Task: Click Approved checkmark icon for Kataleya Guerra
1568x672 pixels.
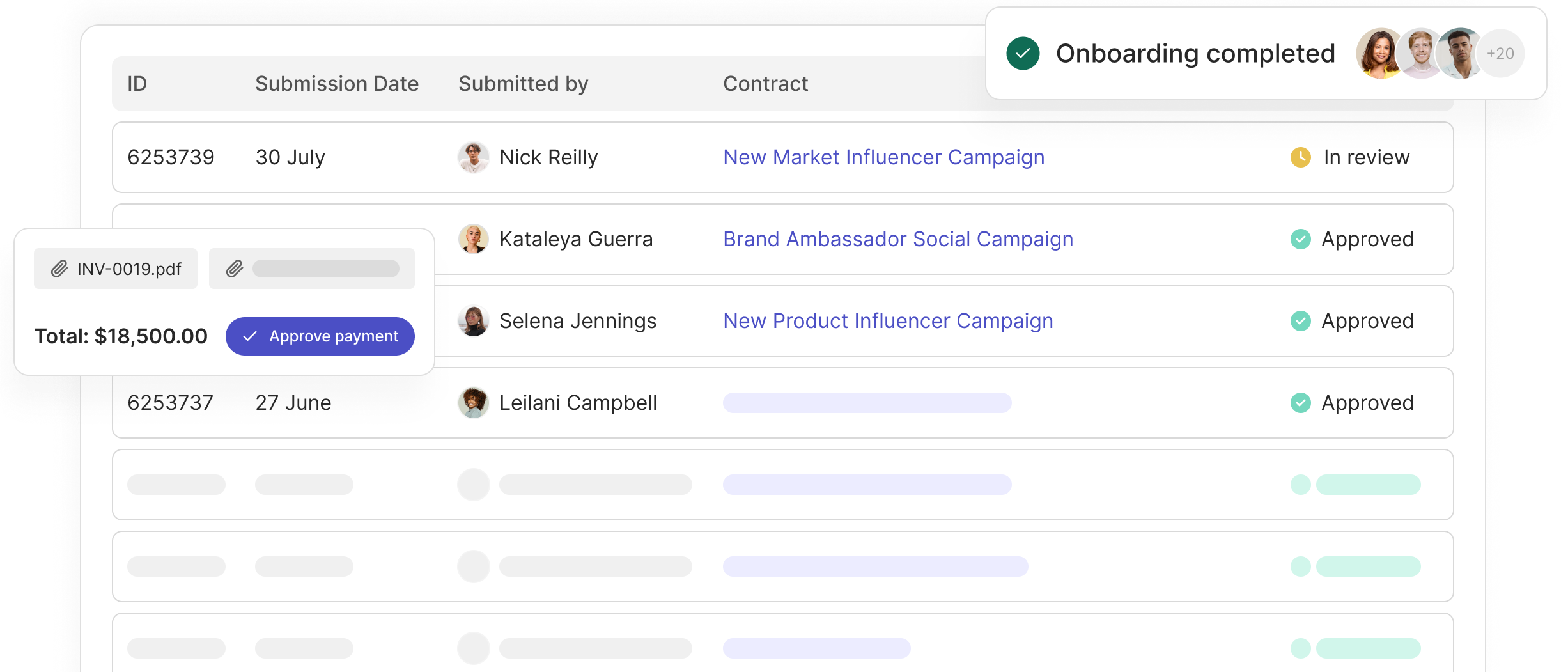Action: pyautogui.click(x=1300, y=239)
